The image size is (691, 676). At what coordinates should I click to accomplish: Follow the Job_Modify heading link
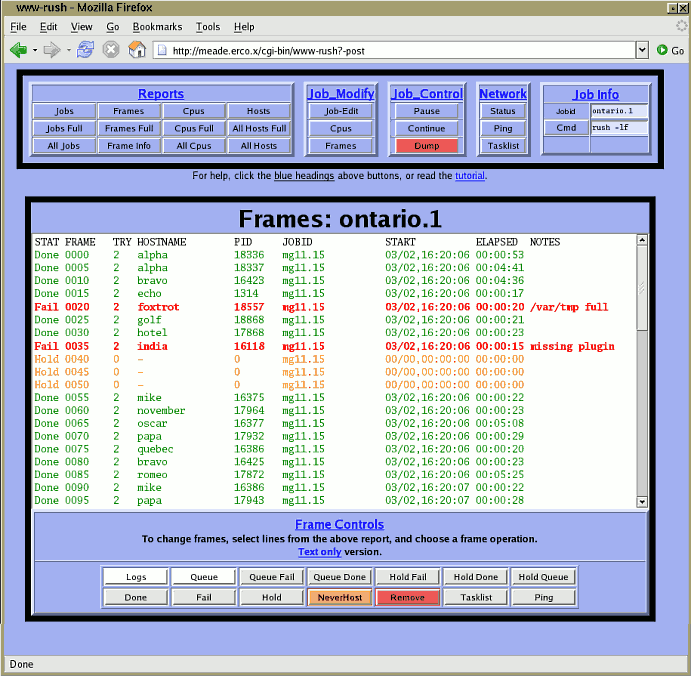click(341, 93)
